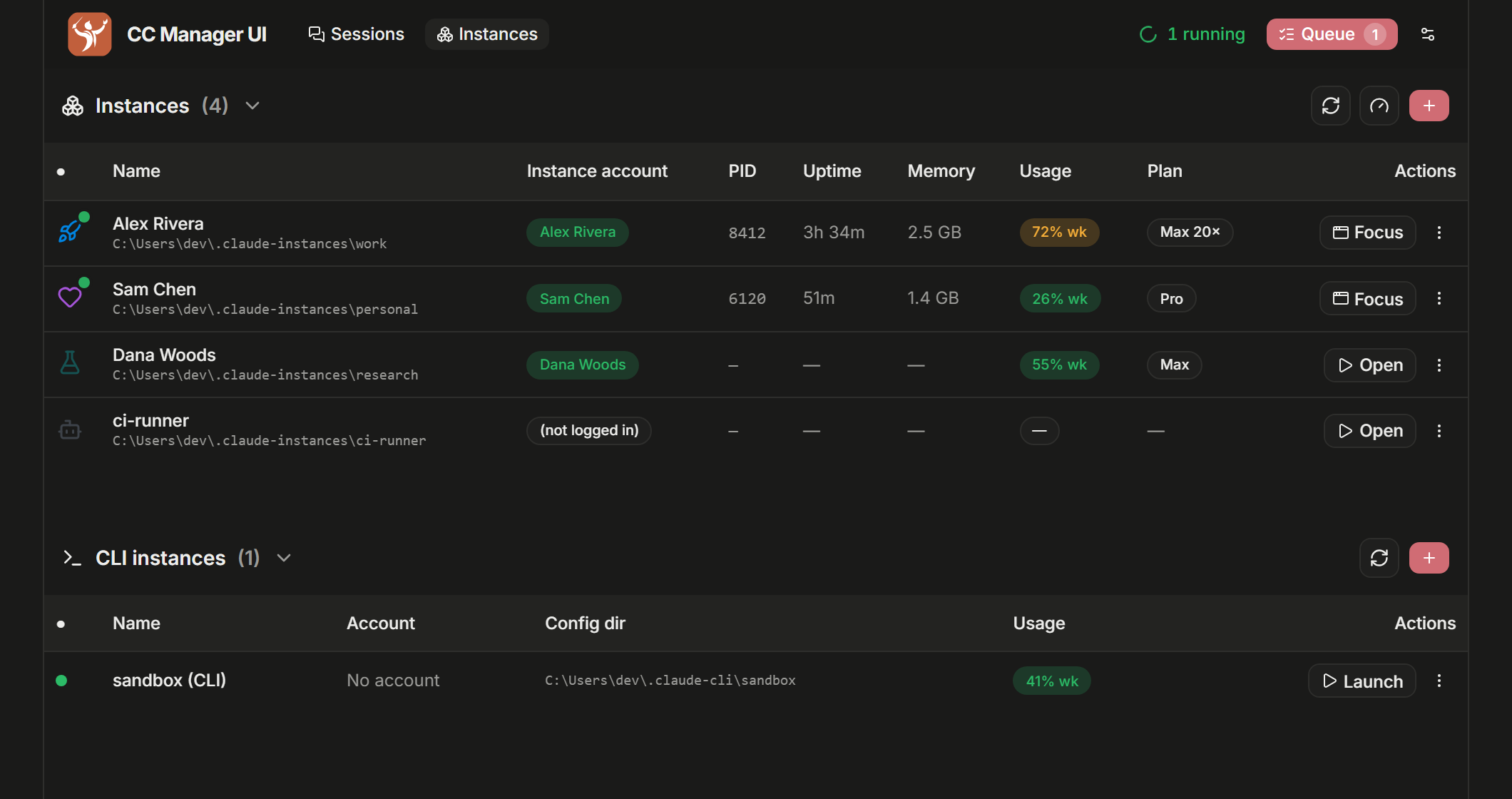Image resolution: width=1512 pixels, height=799 pixels.
Task: Click the (not logged in) badge for ci-runner
Action: pos(589,430)
